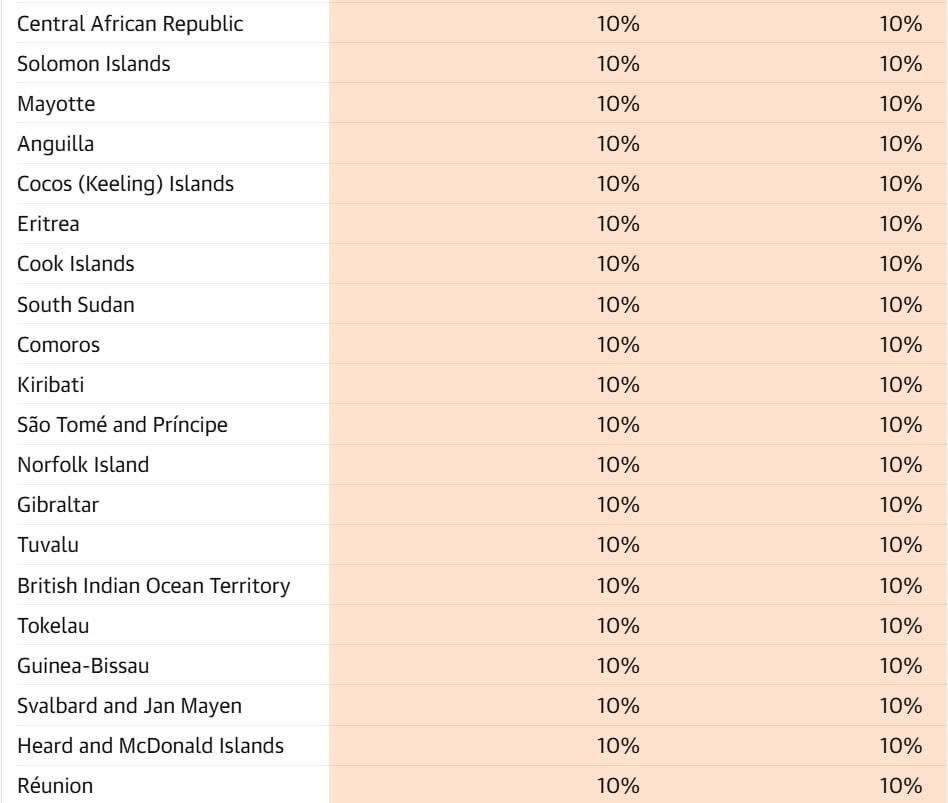Click the Cook Islands row label
This screenshot has height=803, width=948.
(75, 264)
